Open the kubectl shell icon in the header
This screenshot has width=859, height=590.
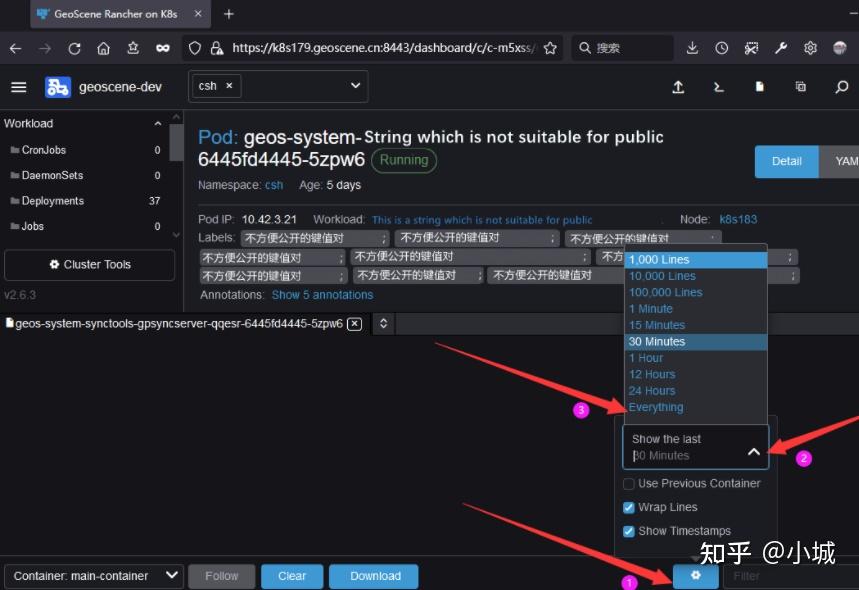718,87
